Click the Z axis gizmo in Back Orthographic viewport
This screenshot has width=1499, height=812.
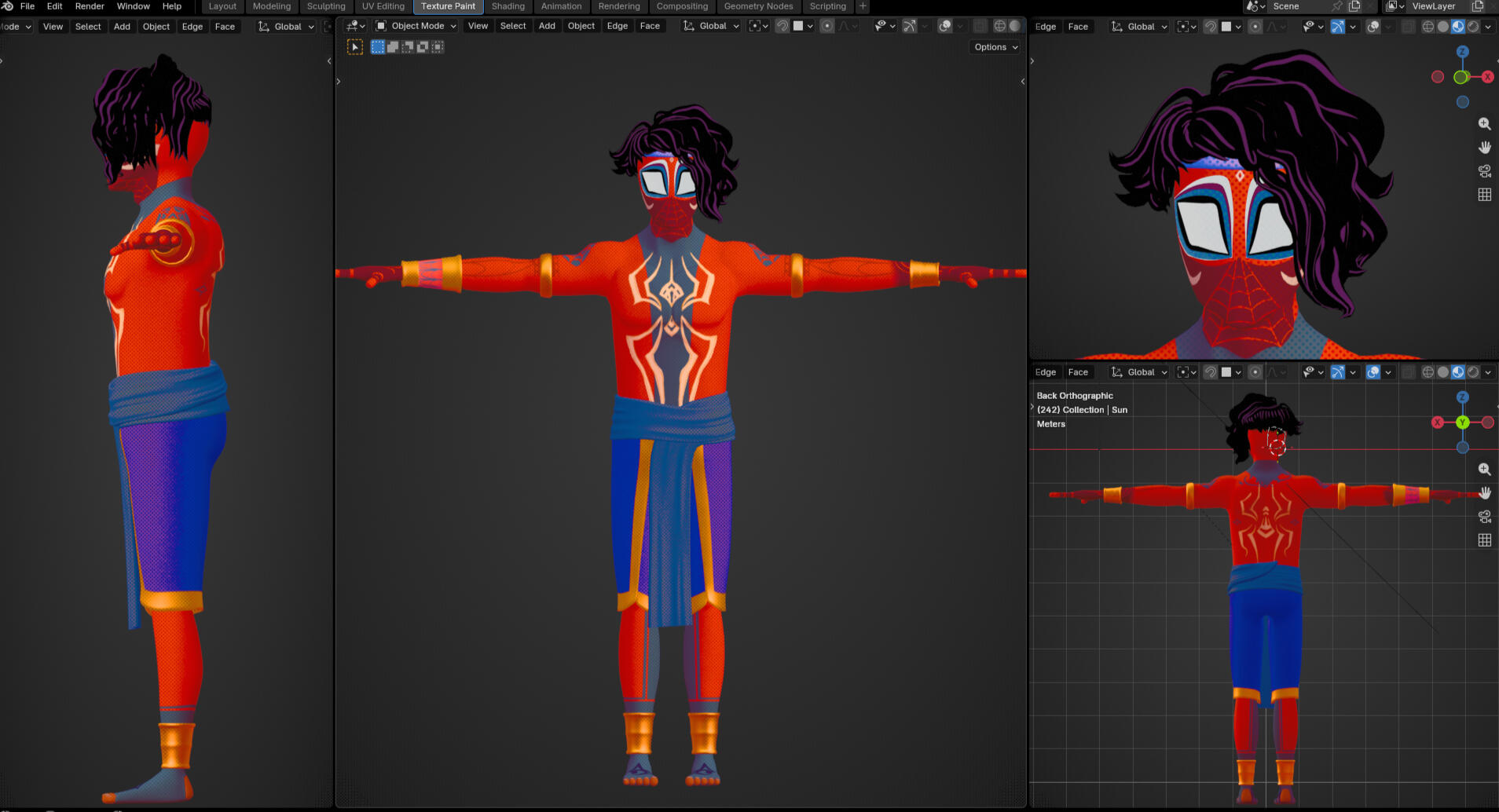(1462, 397)
